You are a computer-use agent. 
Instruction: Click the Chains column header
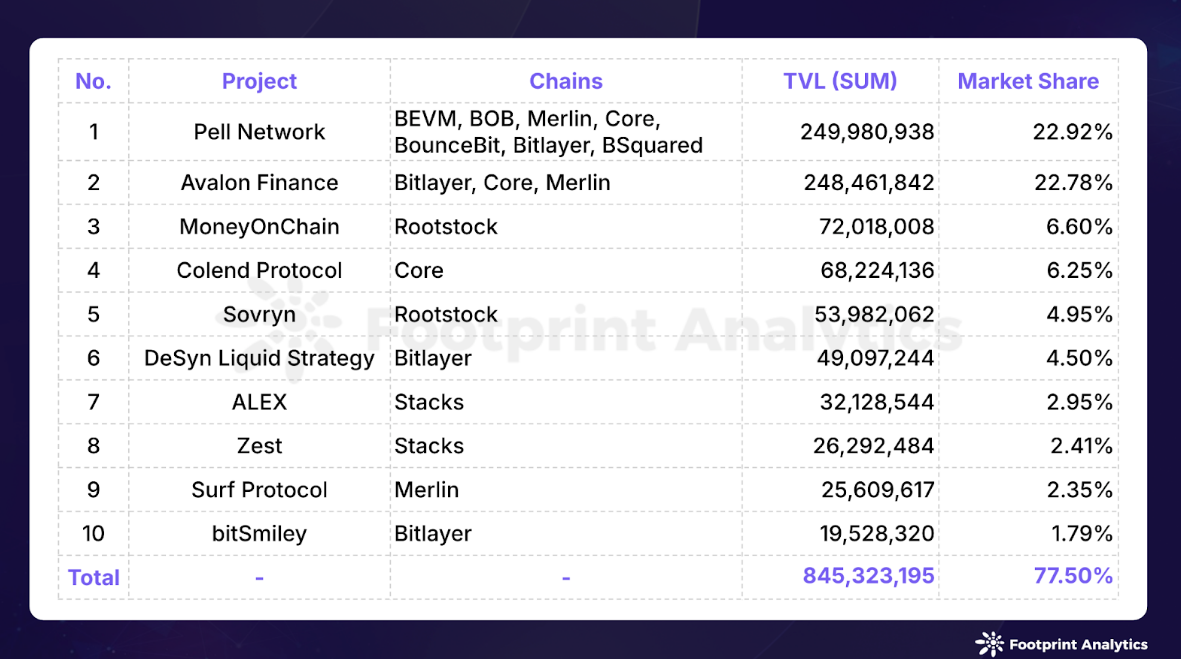coord(566,81)
